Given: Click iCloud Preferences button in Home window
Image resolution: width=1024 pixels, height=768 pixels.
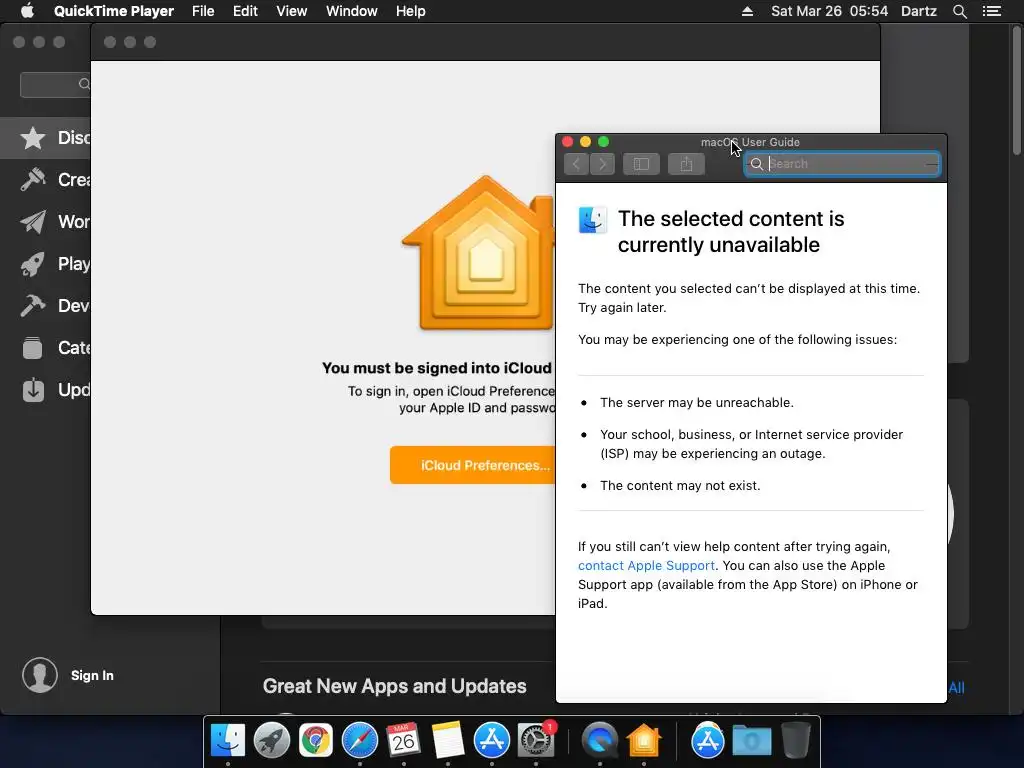Looking at the screenshot, I should (x=473, y=465).
